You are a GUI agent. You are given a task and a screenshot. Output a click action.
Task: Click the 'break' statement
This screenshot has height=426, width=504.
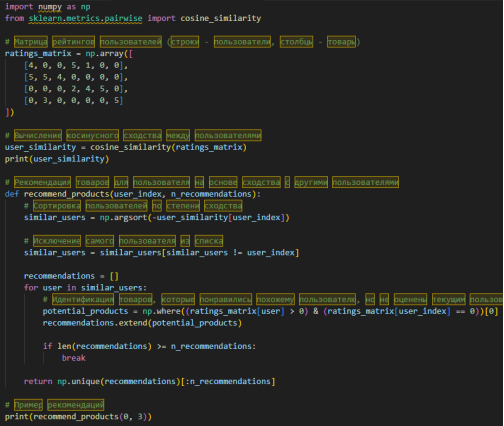74,358
